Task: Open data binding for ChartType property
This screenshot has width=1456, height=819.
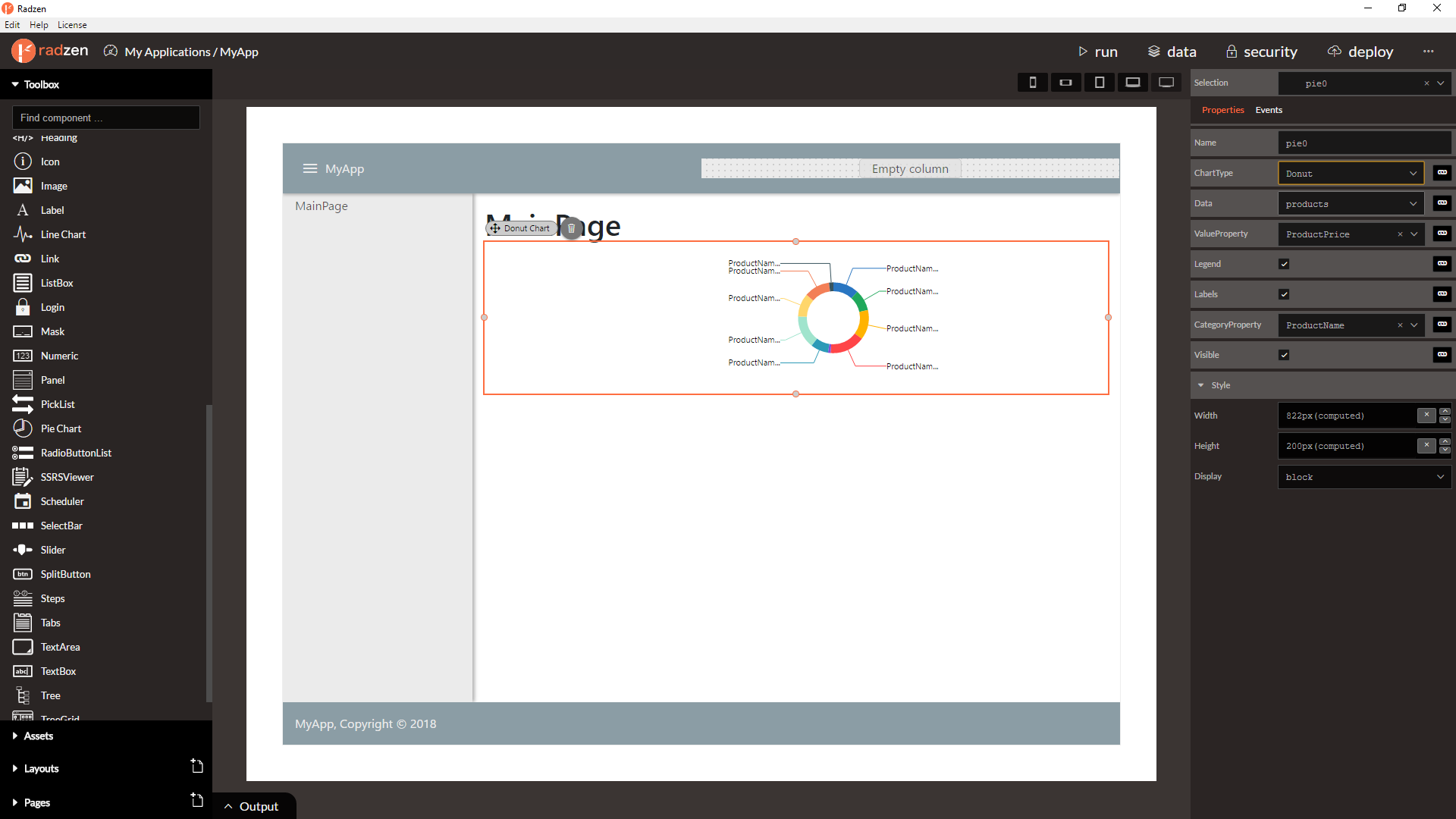Action: pos(1442,173)
